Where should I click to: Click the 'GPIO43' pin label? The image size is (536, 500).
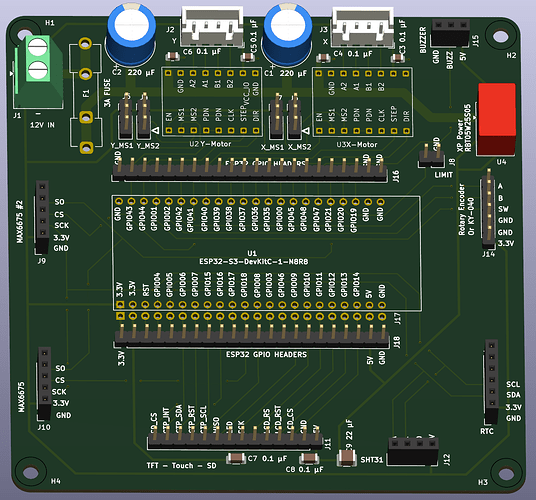pyautogui.click(x=130, y=218)
